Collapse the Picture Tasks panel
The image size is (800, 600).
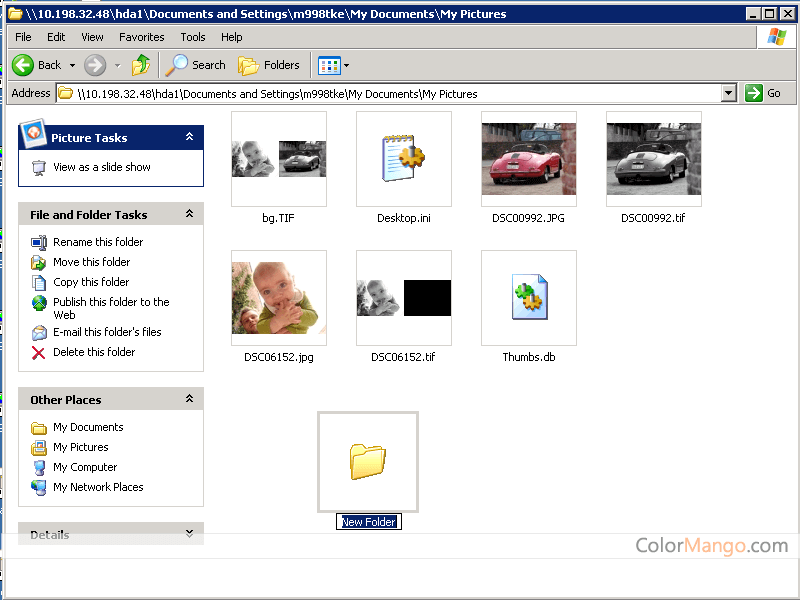189,137
